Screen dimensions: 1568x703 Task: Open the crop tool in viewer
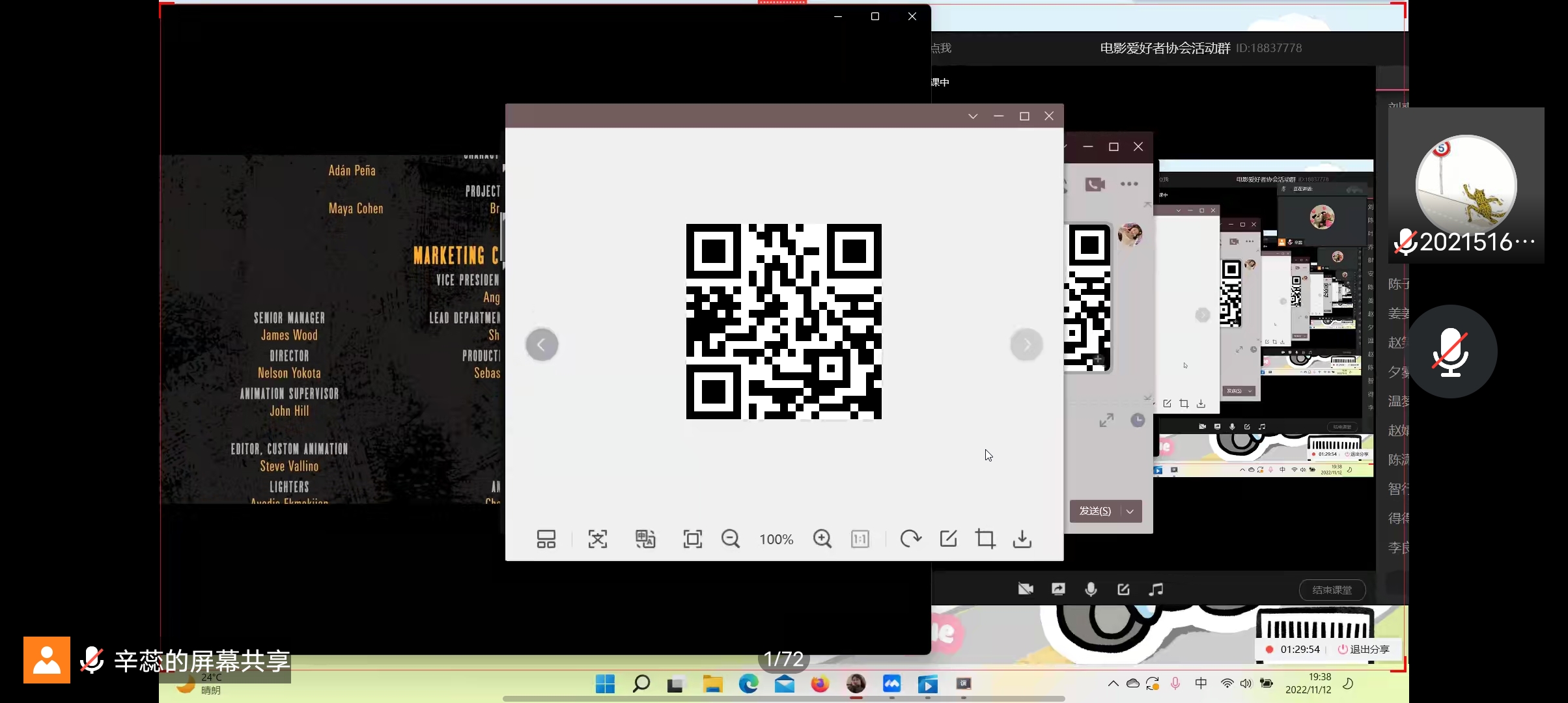pyautogui.click(x=985, y=539)
